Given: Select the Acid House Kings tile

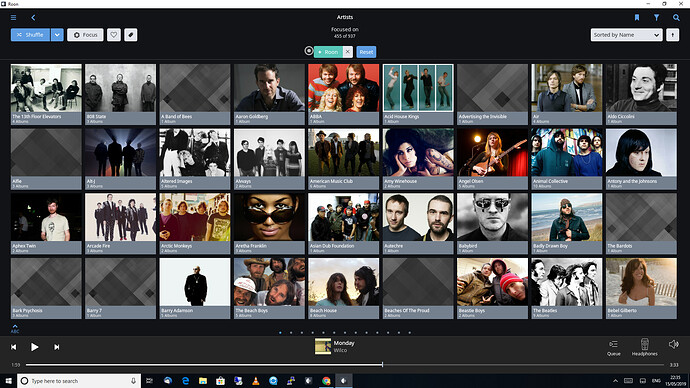Looking at the screenshot, I should tap(418, 94).
